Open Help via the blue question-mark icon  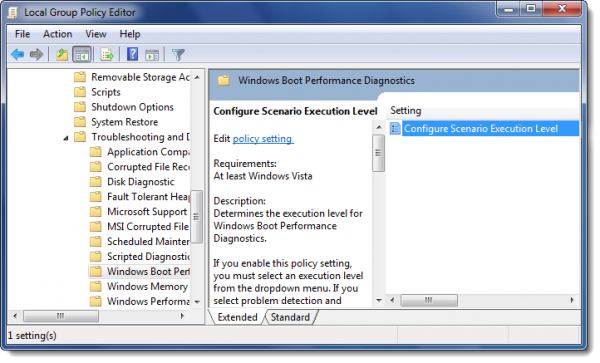click(132, 54)
